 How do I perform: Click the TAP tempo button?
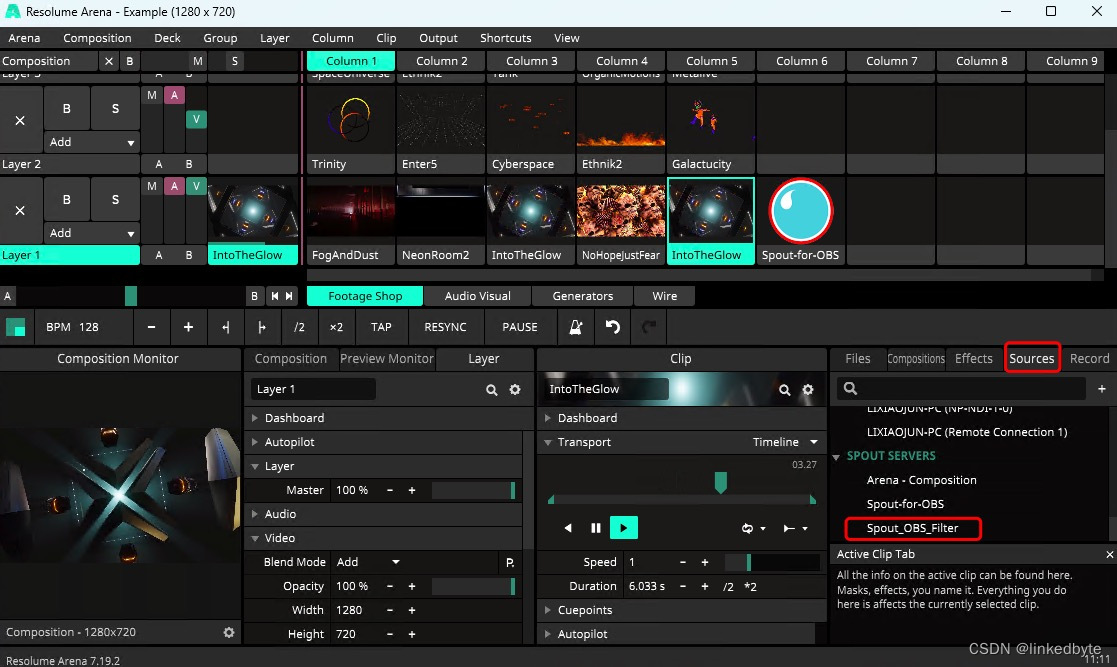coord(381,327)
